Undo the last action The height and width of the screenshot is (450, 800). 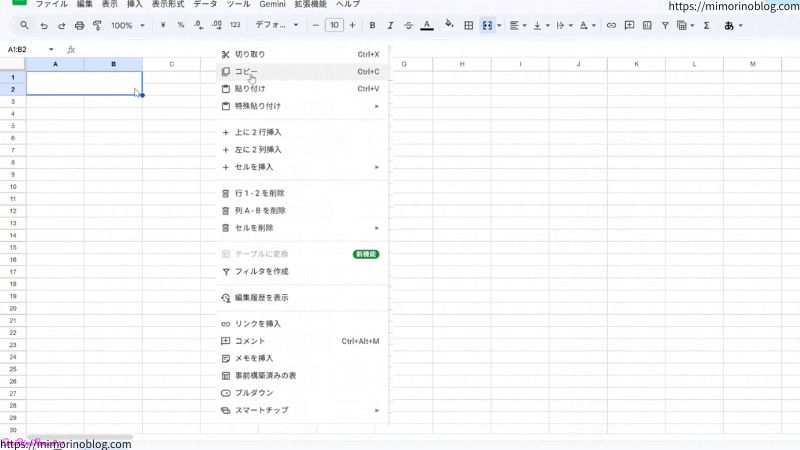[x=44, y=26]
